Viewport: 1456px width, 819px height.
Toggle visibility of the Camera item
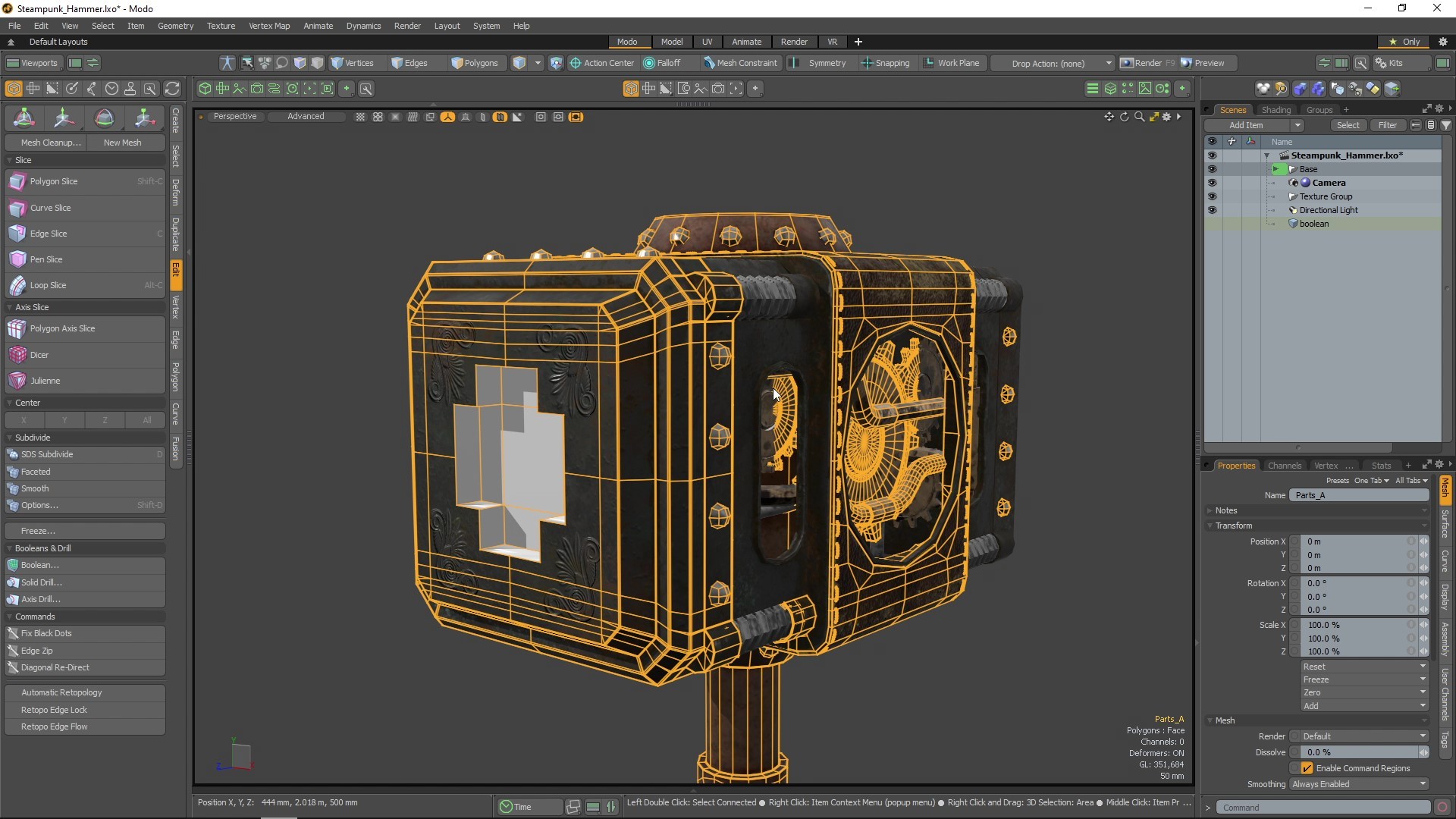coord(1213,183)
